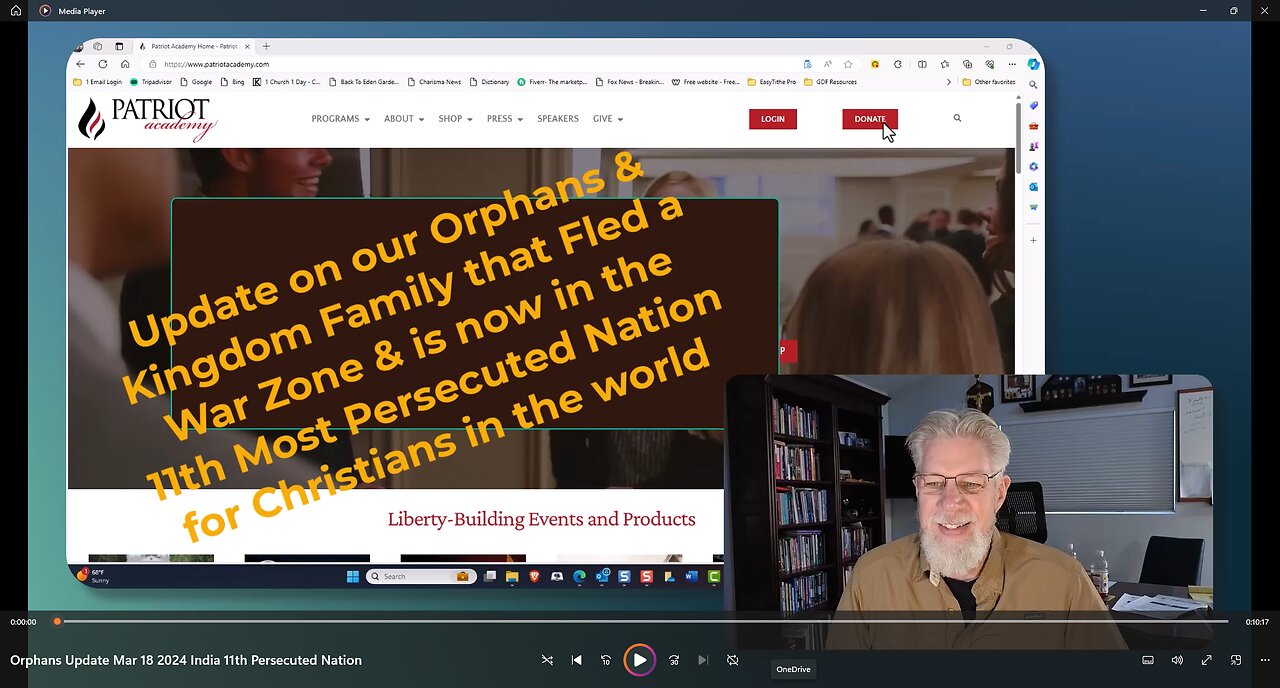Open Camtasia green icon on taskbar
1280x688 pixels.
714,576
